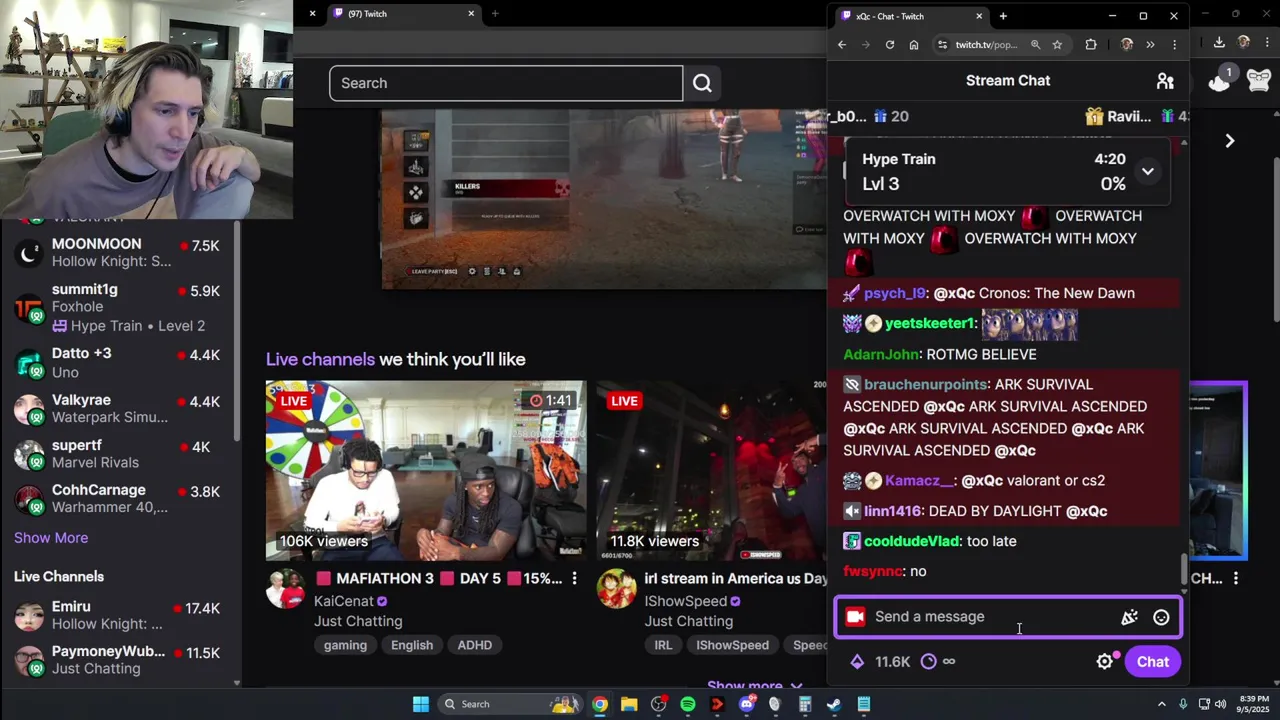Reload the xQc chat popout window
Image resolution: width=1280 pixels, height=720 pixels.
point(889,44)
